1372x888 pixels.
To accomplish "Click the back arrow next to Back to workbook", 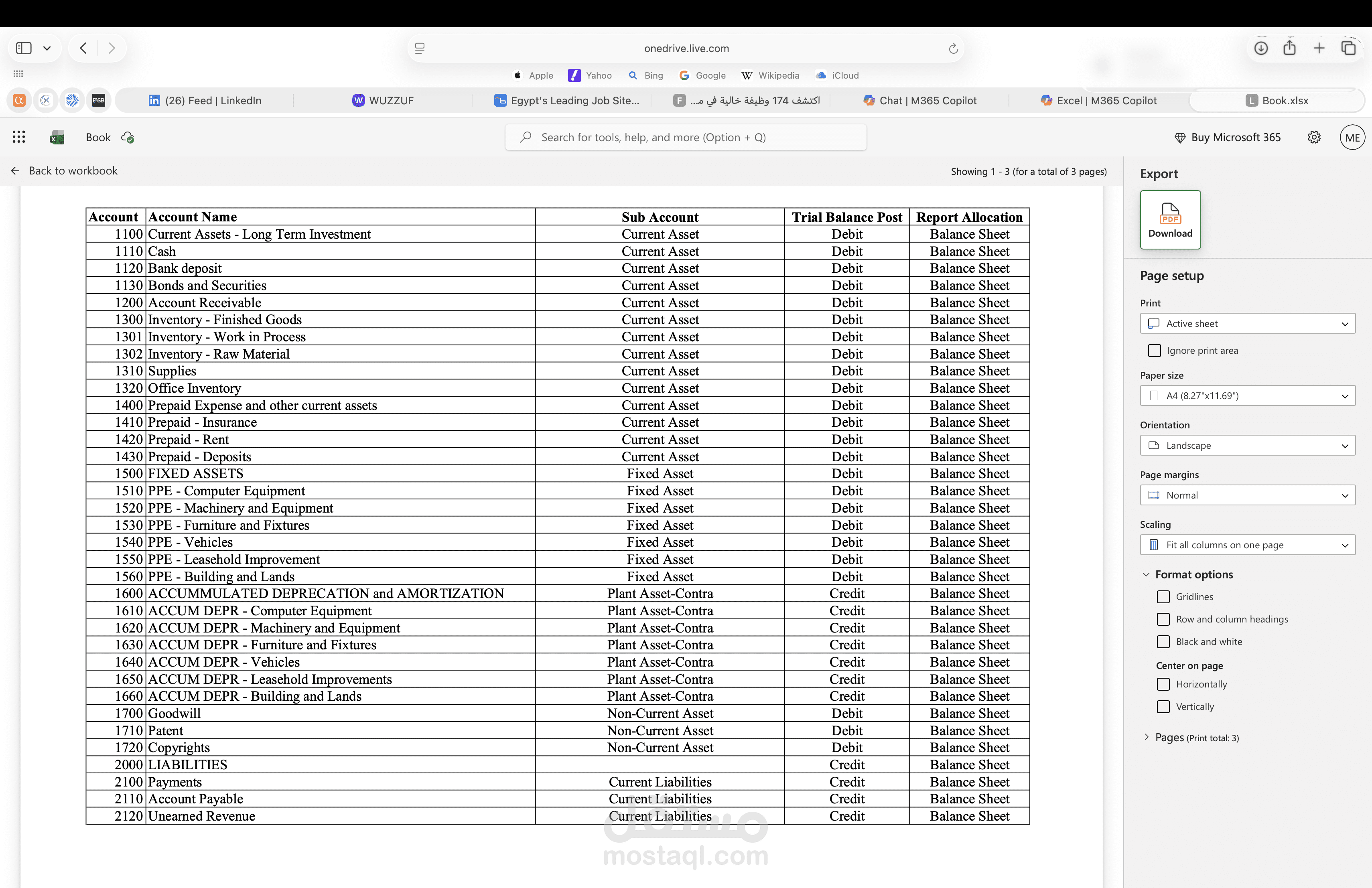I will 16,170.
